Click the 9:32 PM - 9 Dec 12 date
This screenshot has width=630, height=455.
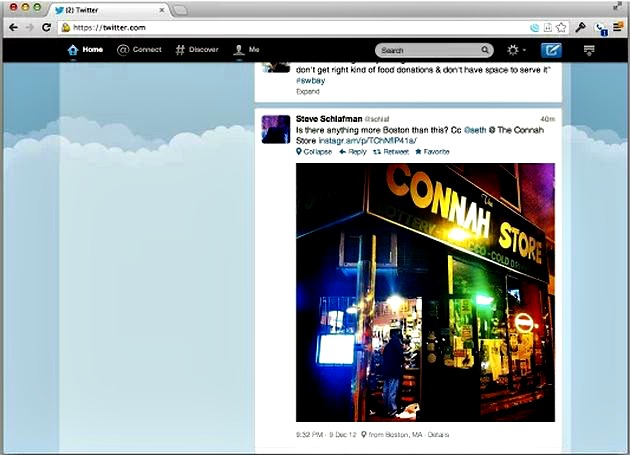point(326,435)
